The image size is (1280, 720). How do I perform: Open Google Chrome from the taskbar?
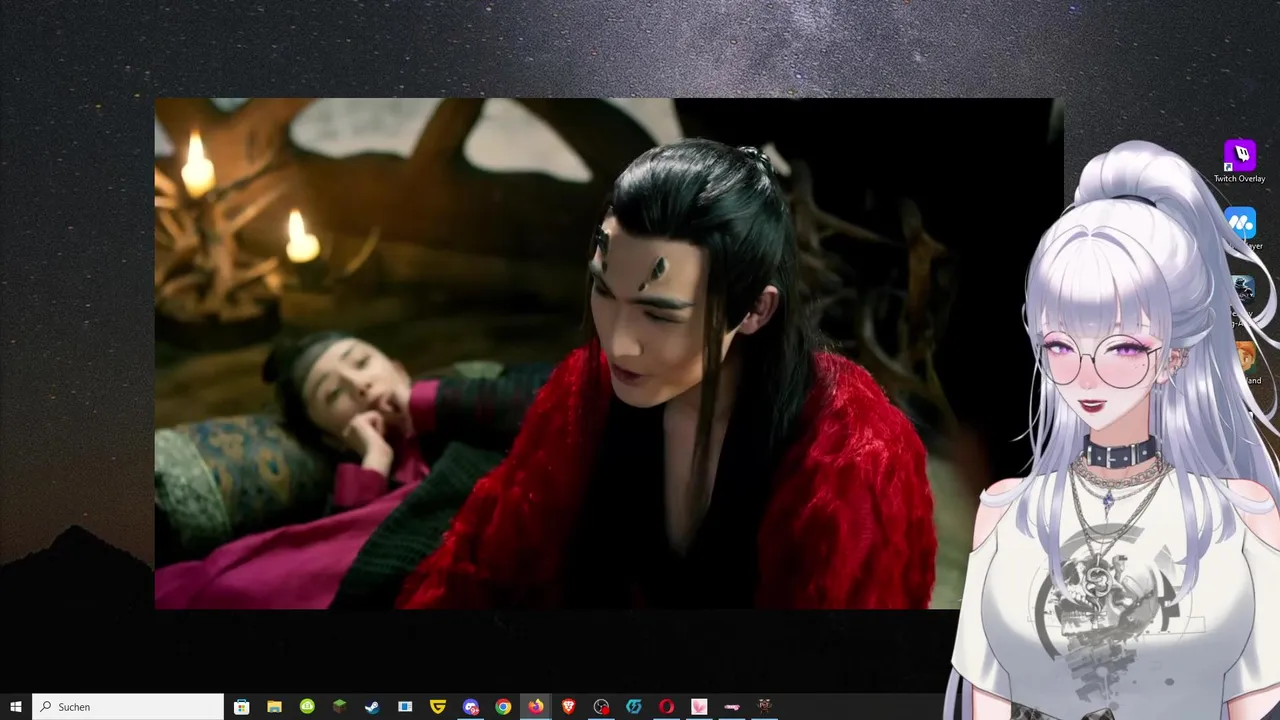click(x=503, y=707)
